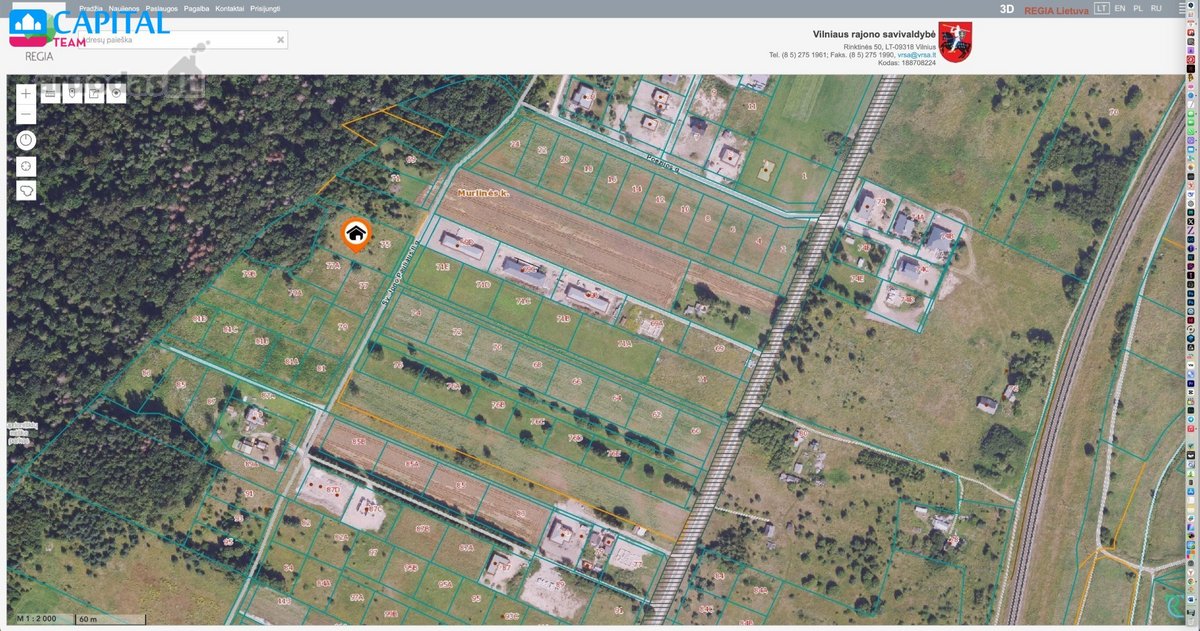
Task: Click the Vilnius district coat of arms
Action: click(x=955, y=42)
